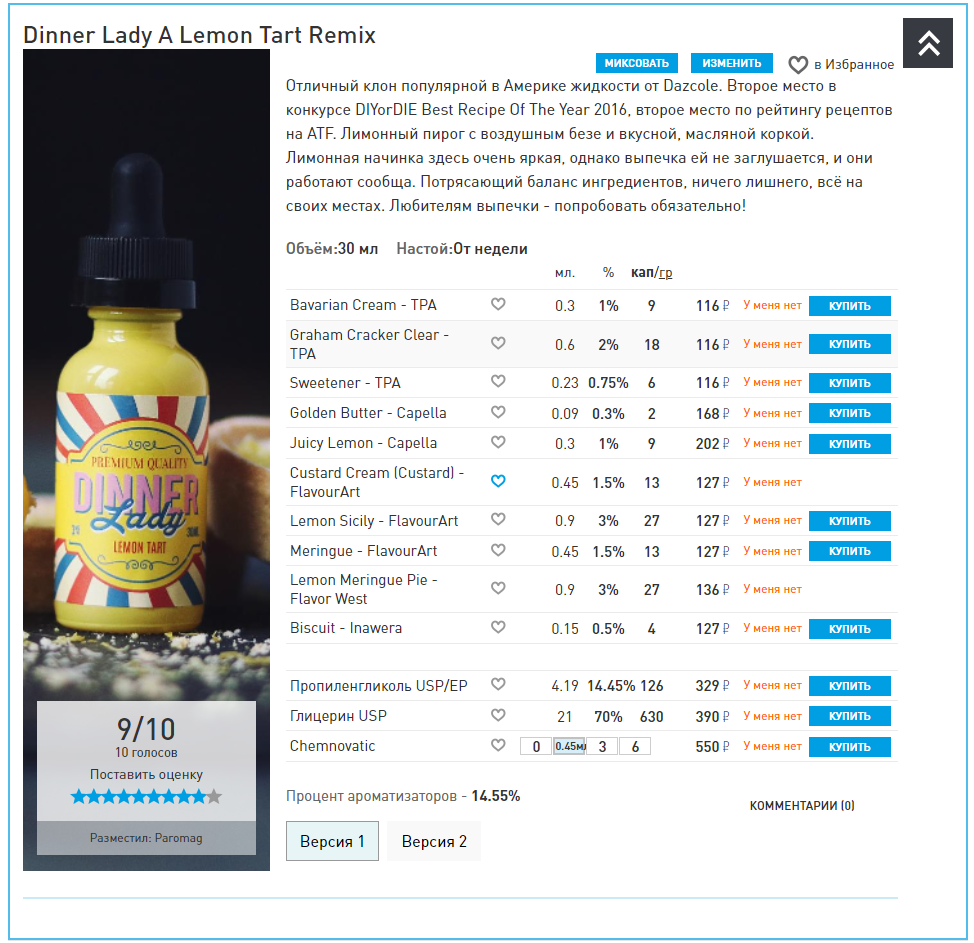Select the Версия 1 tab
This screenshot has height=943, width=974.
332,842
